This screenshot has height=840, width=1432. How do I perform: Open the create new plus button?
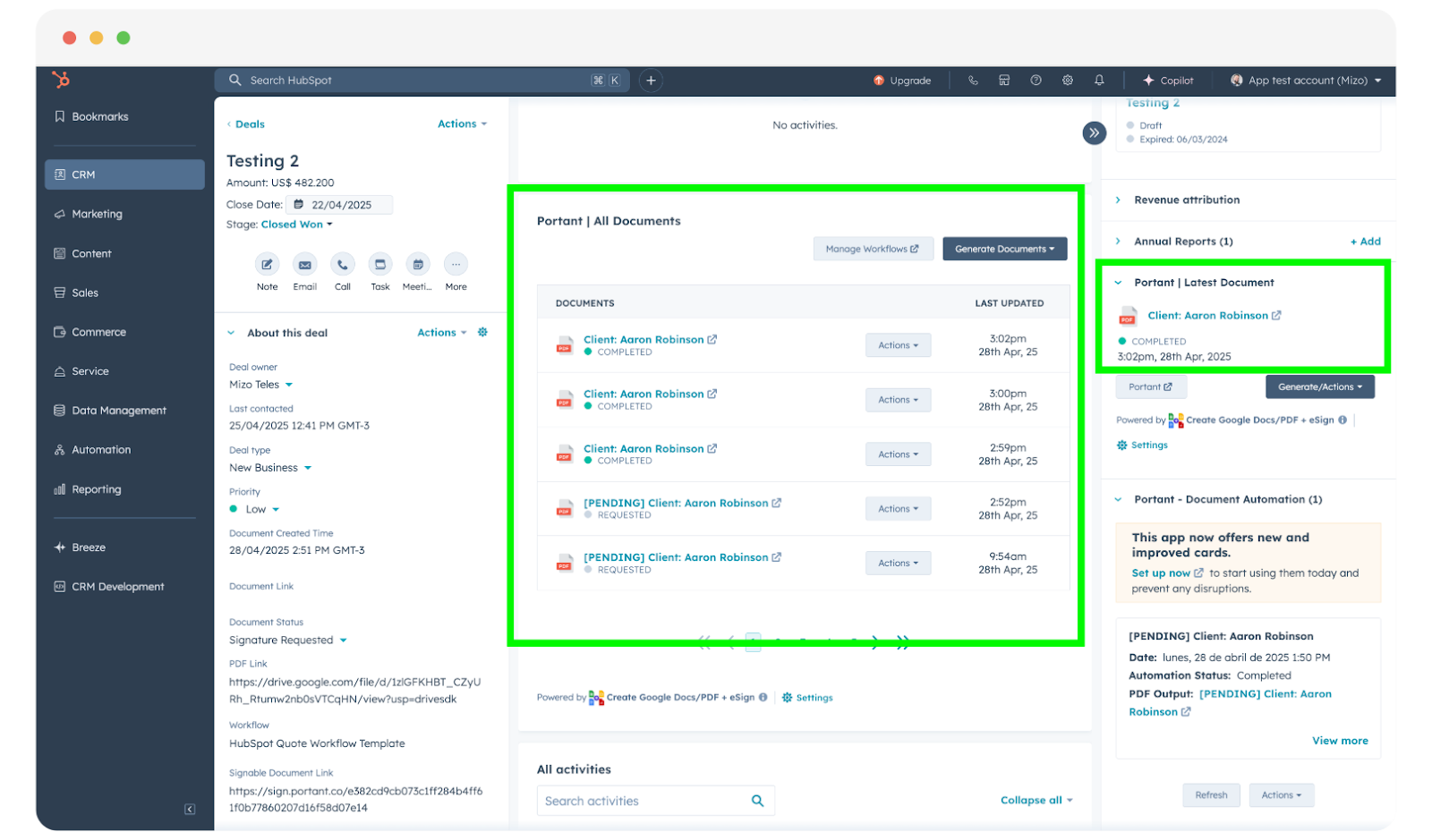(651, 81)
